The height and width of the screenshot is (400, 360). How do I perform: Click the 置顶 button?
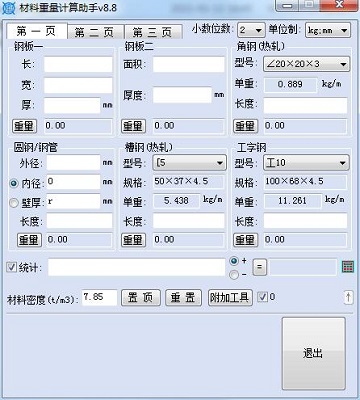pos(141,297)
